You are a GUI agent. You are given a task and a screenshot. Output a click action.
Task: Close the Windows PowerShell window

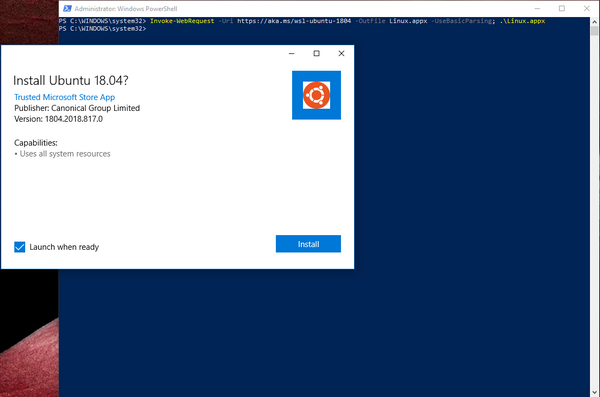[x=587, y=8]
